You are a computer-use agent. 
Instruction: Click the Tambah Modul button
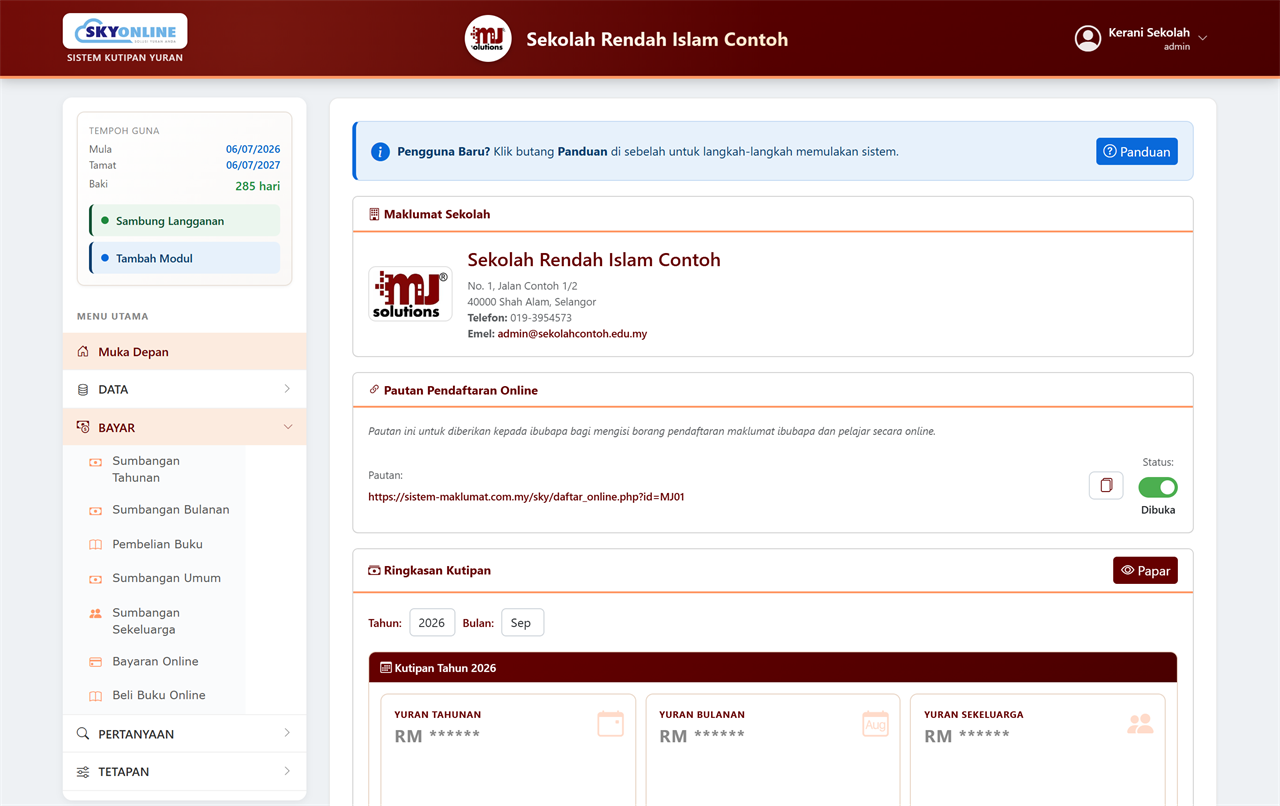(184, 258)
